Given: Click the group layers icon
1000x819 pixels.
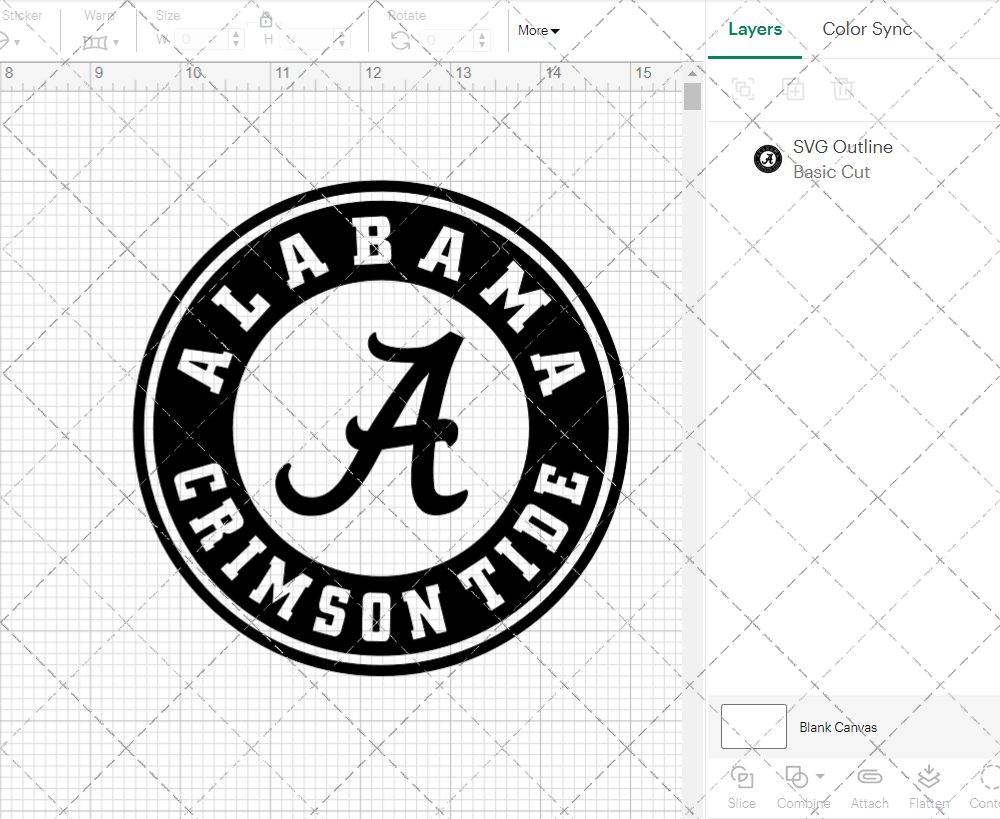Looking at the screenshot, I should click(742, 89).
